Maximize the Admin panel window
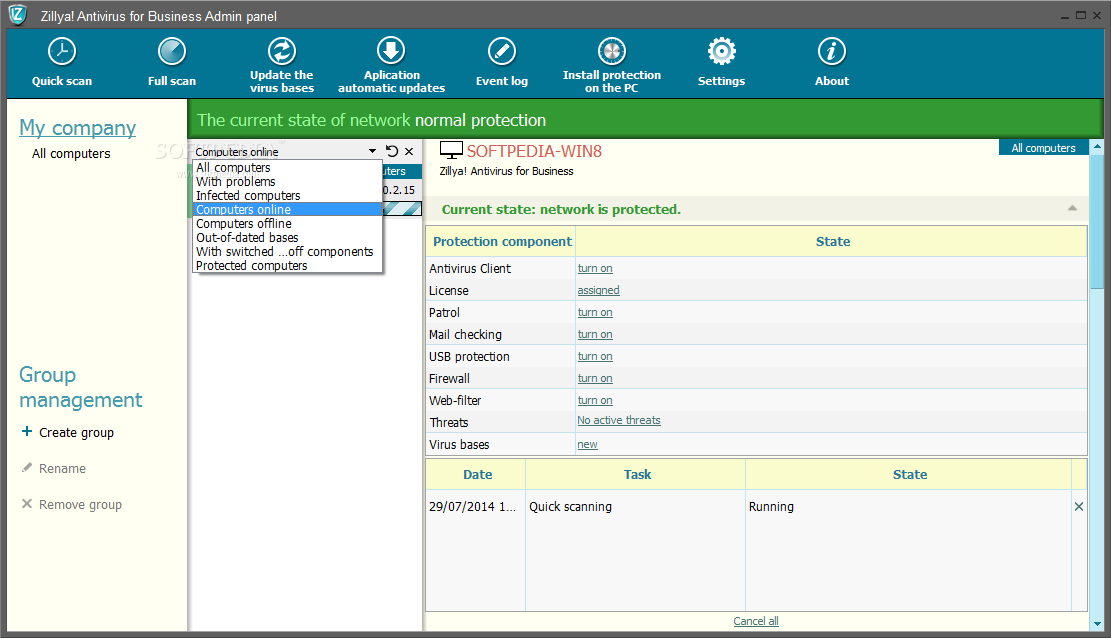This screenshot has height=638, width=1111. click(1081, 15)
